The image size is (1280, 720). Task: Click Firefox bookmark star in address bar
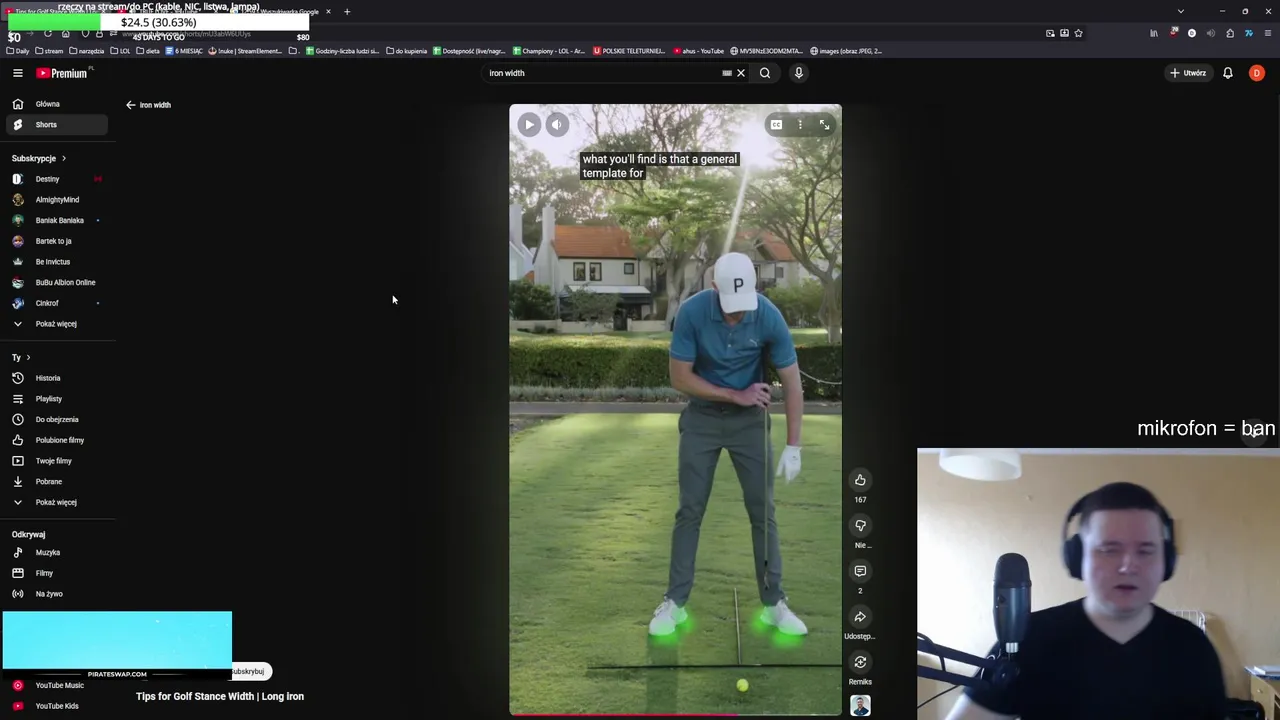pyautogui.click(x=1078, y=33)
